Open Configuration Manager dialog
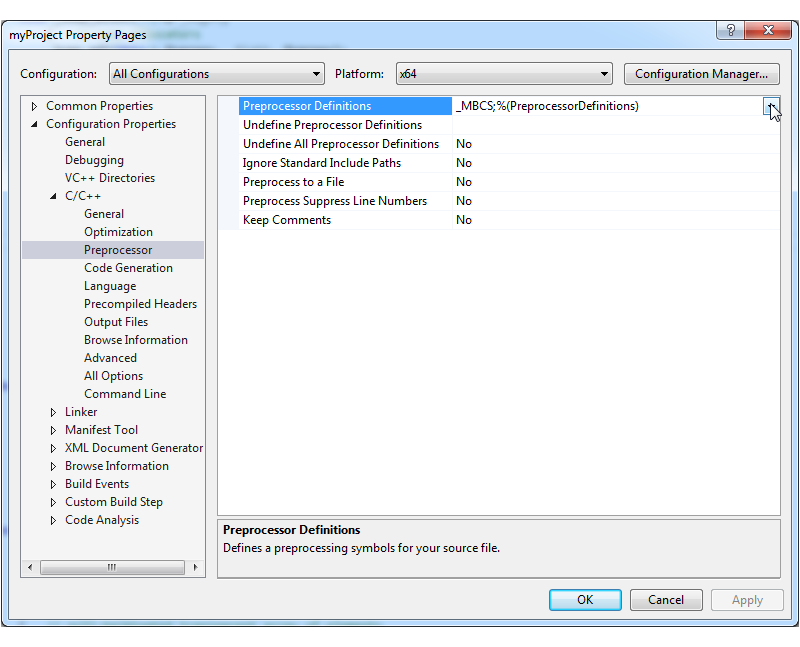This screenshot has height=647, width=800. (702, 74)
